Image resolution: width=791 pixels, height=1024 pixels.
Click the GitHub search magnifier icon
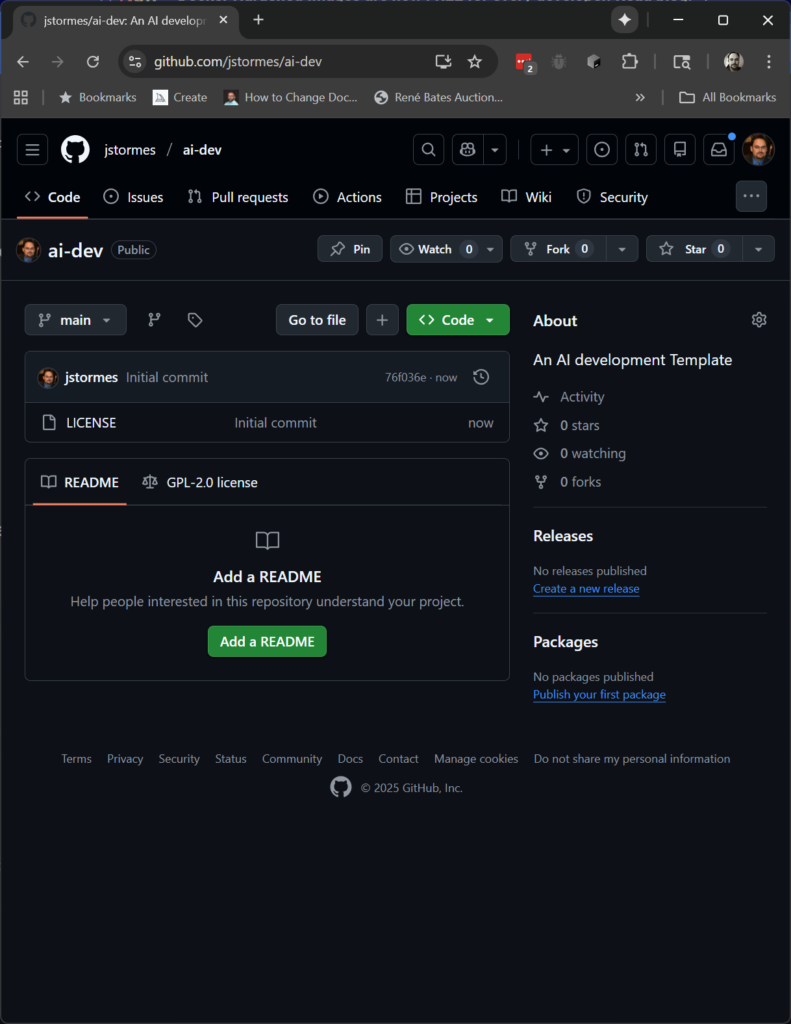(428, 150)
